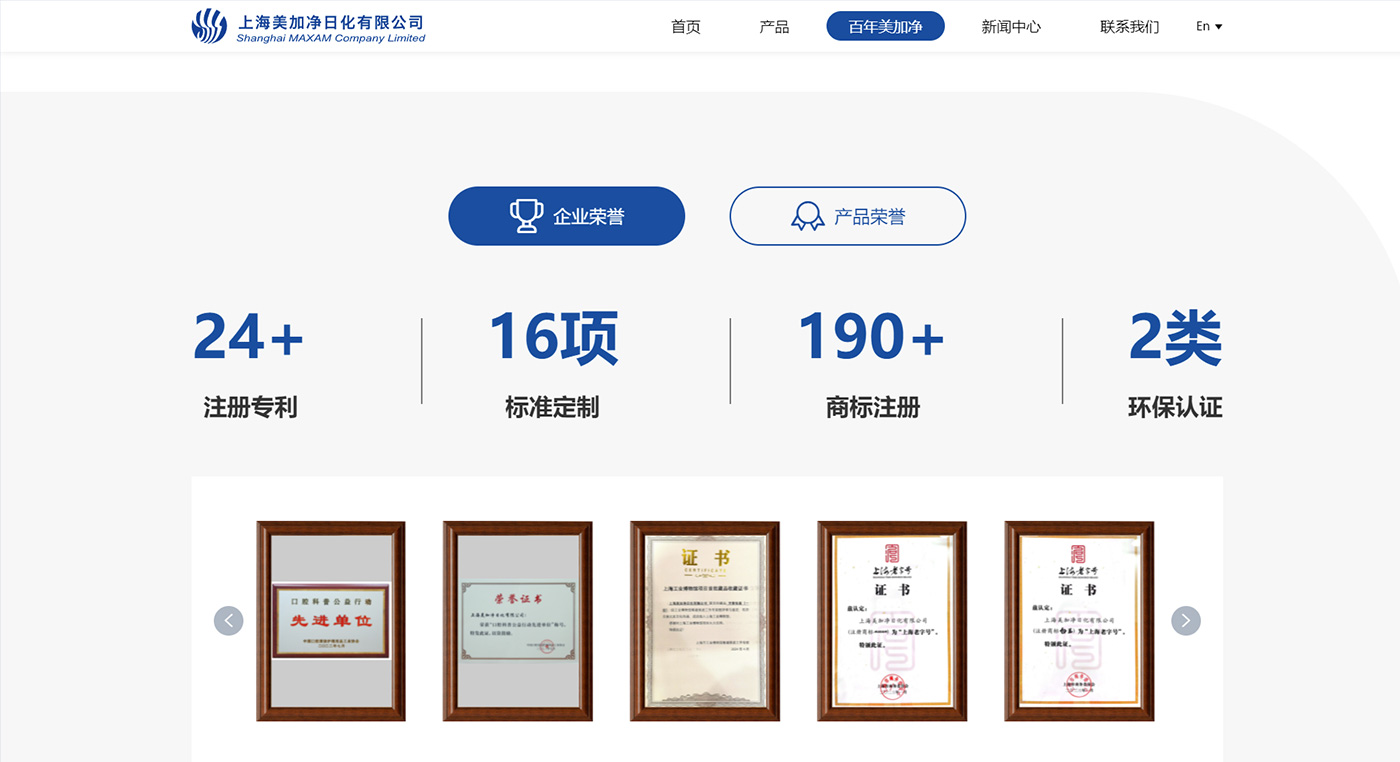The height and width of the screenshot is (762, 1400).
Task: Click the Shanghai MAXAM wave logo icon
Action: [209, 26]
